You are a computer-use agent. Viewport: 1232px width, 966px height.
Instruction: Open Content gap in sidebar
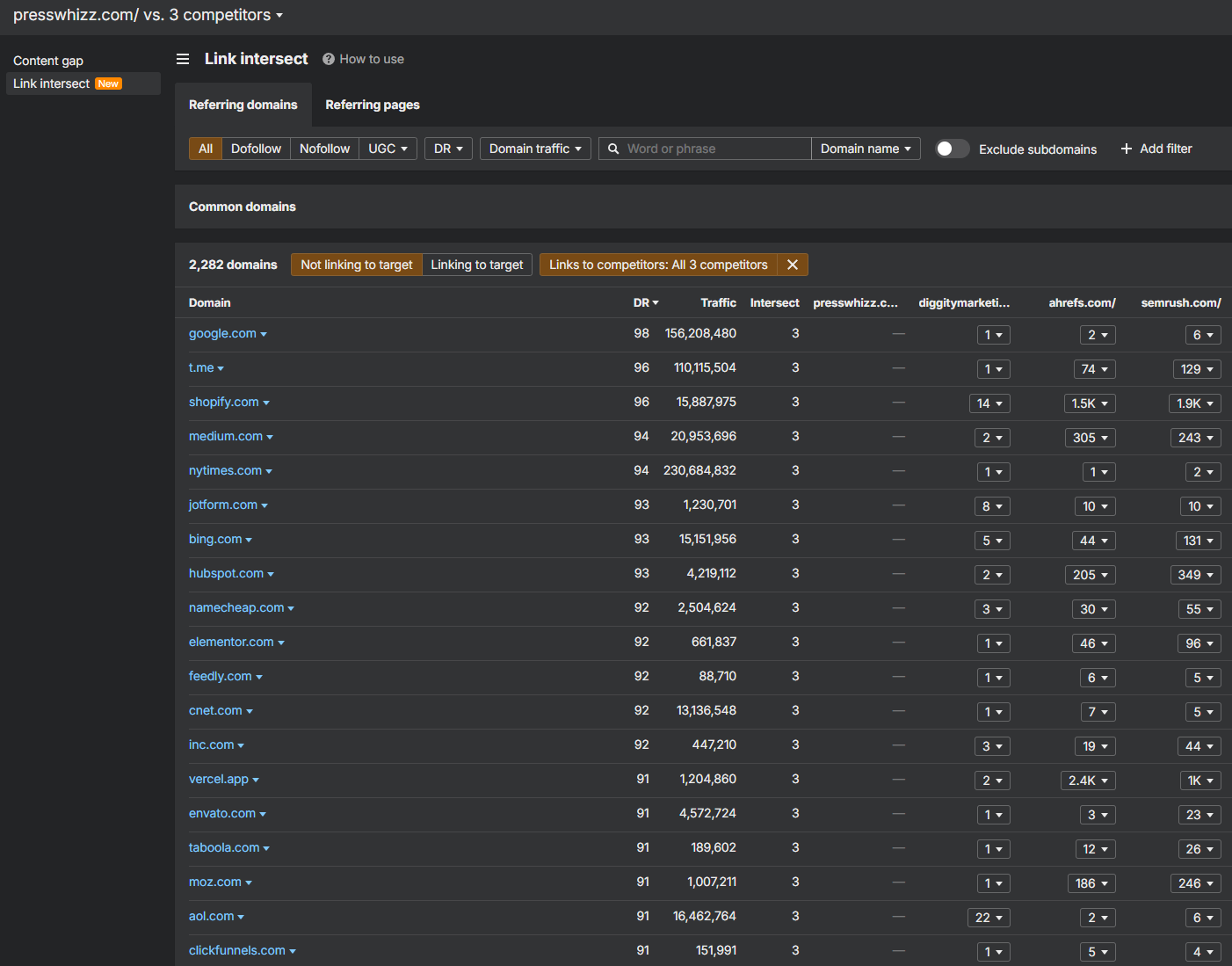pos(48,61)
